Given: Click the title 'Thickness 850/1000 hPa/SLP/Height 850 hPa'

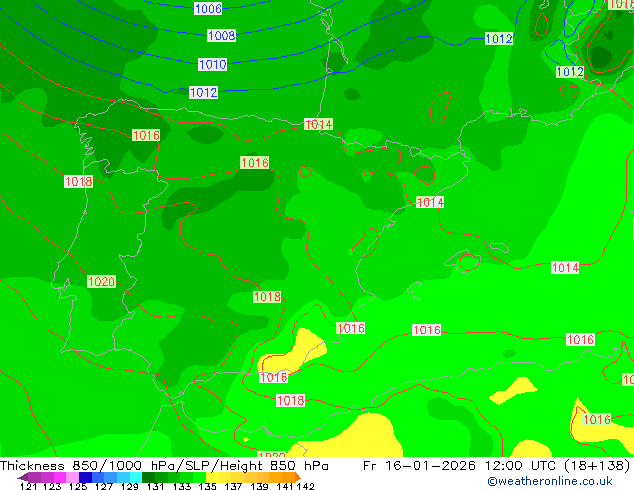Looking at the screenshot, I should click(x=164, y=466).
